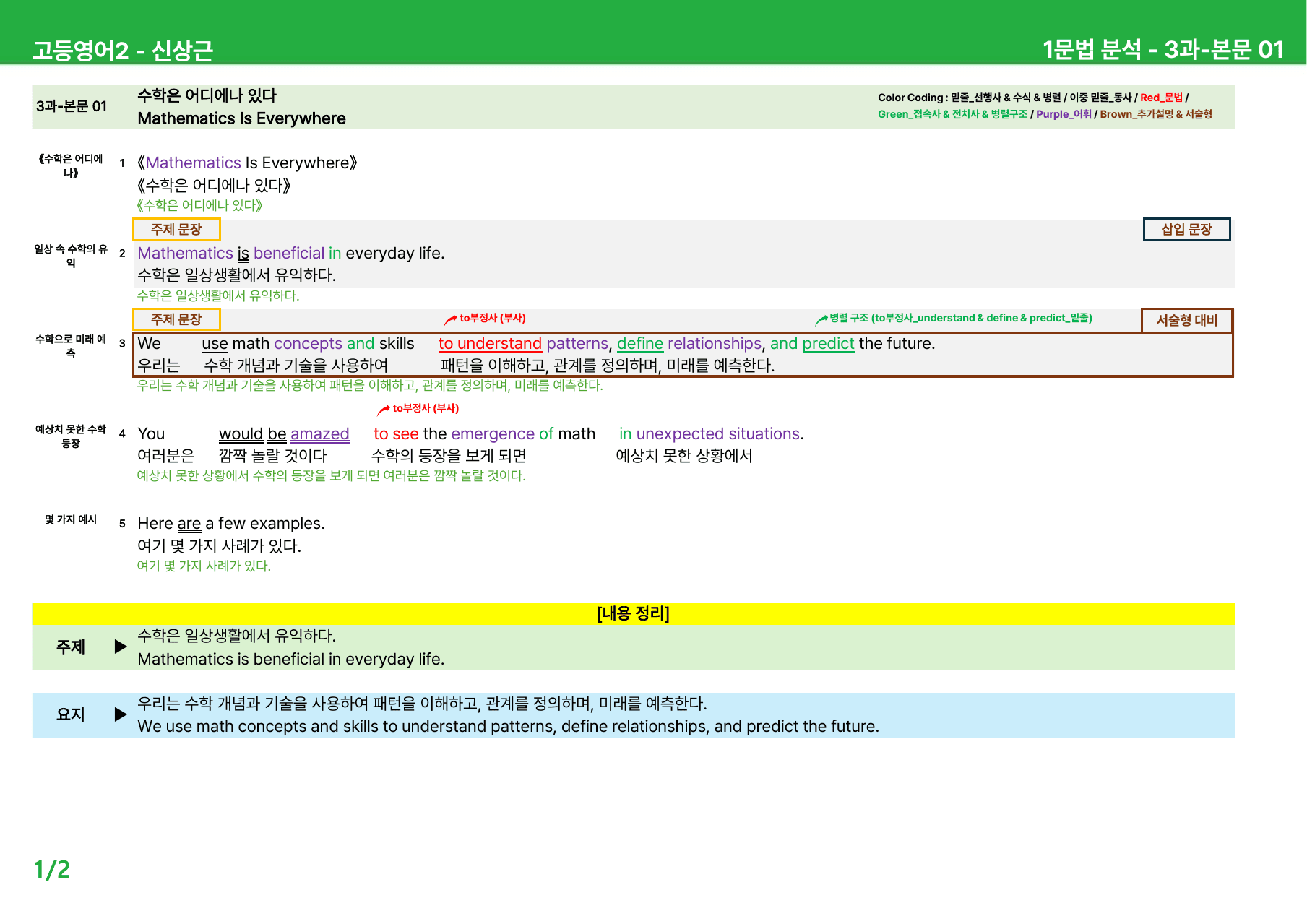Click the side label 예상치 못한 수학 등장
This screenshot has width=1307, height=924.
click(x=71, y=436)
